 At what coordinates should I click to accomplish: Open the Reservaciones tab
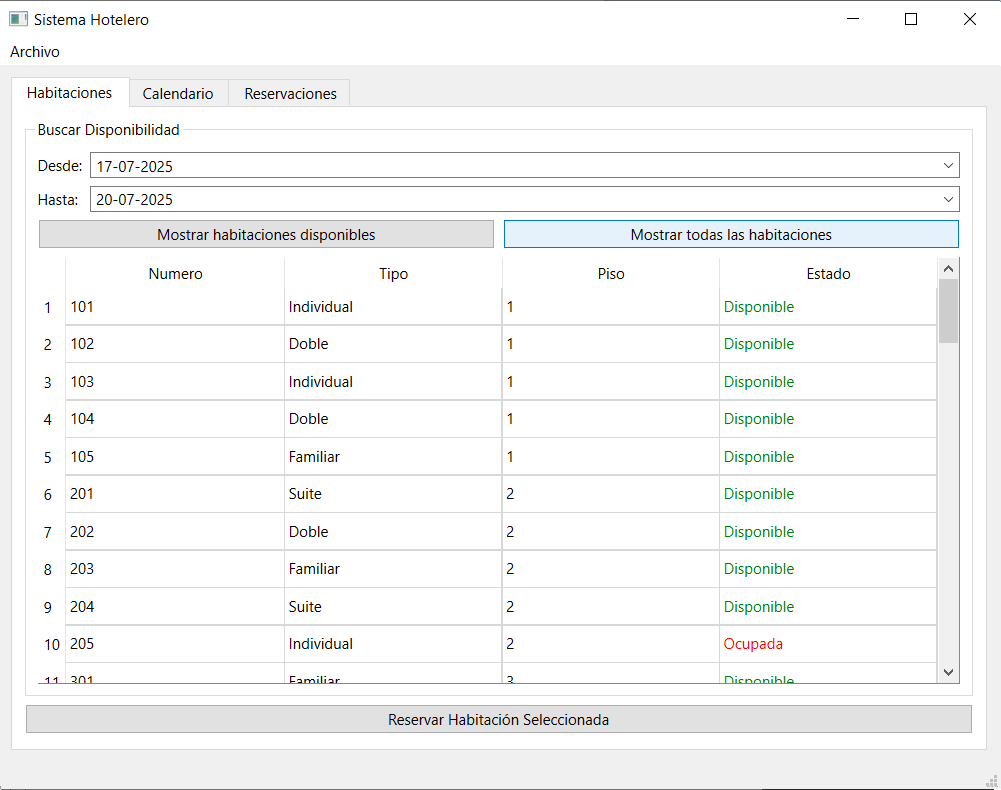point(290,94)
